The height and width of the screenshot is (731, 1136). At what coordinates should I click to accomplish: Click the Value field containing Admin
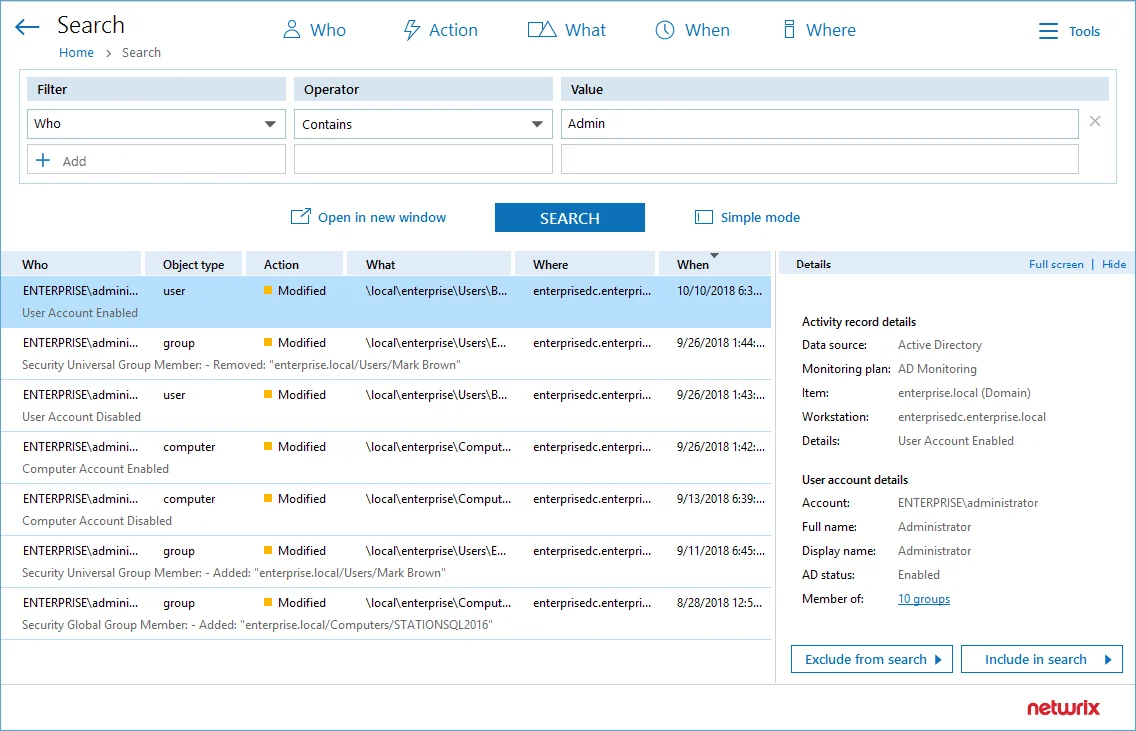pos(819,124)
